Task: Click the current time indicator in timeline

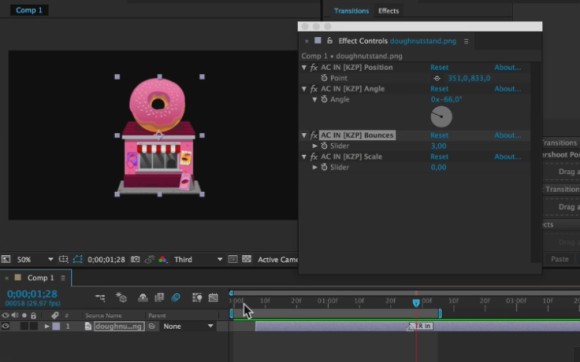Action: point(416,303)
